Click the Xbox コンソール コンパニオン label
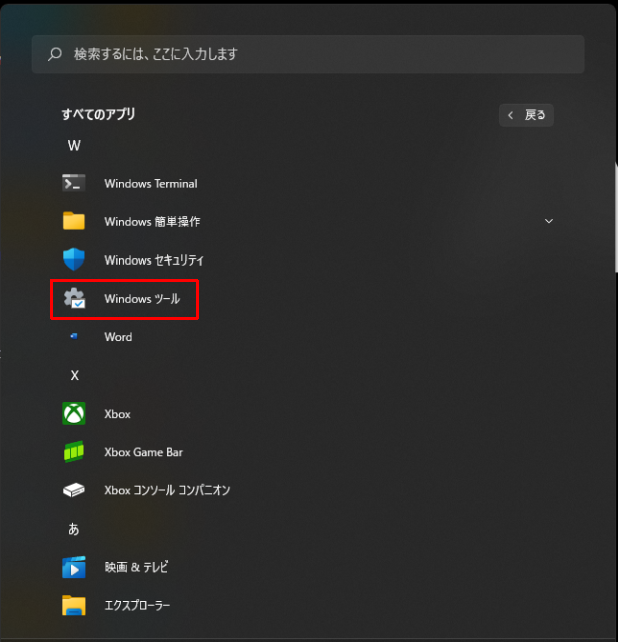This screenshot has height=642, width=618. (167, 490)
